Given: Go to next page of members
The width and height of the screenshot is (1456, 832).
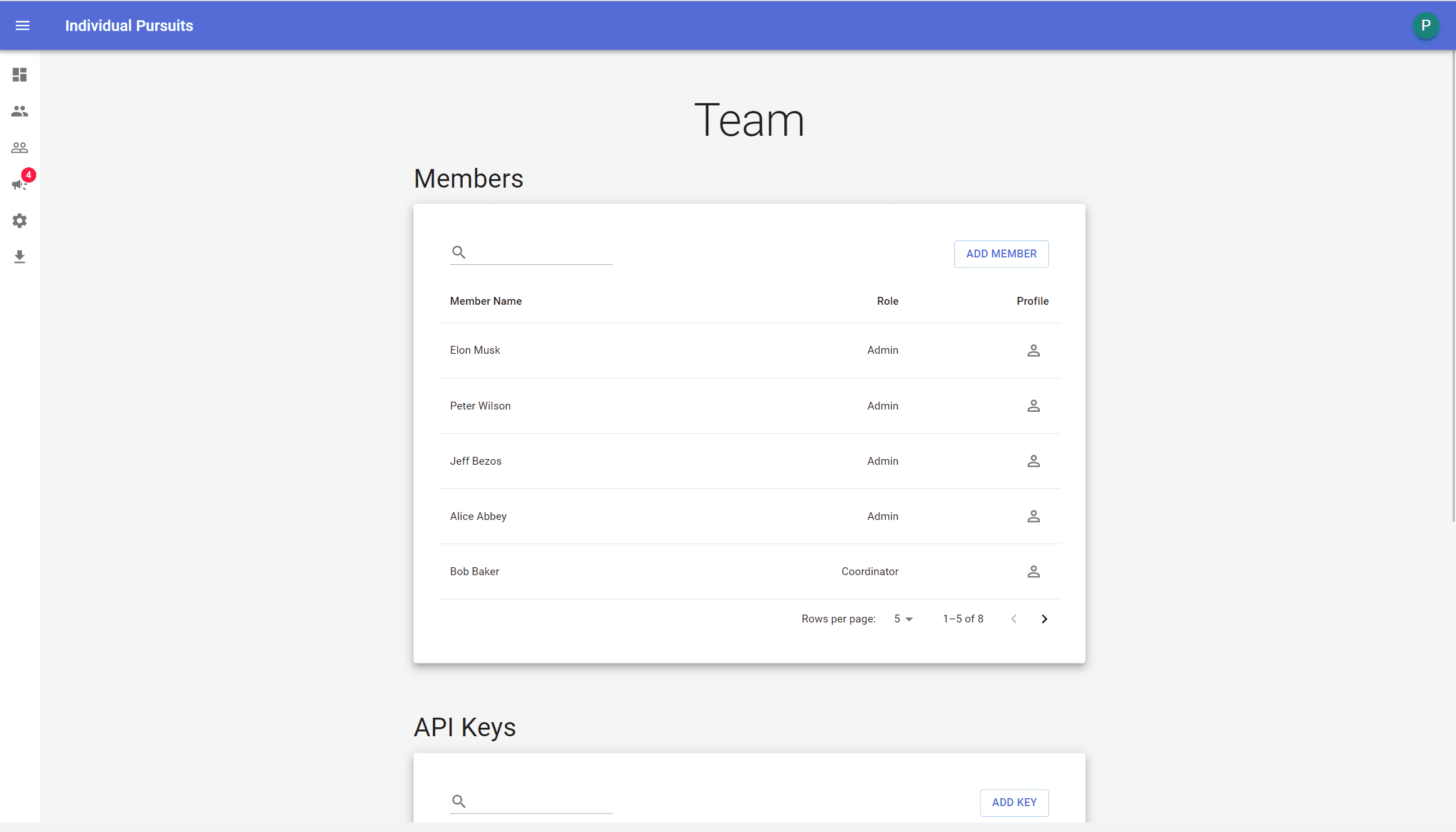Looking at the screenshot, I should (1044, 619).
